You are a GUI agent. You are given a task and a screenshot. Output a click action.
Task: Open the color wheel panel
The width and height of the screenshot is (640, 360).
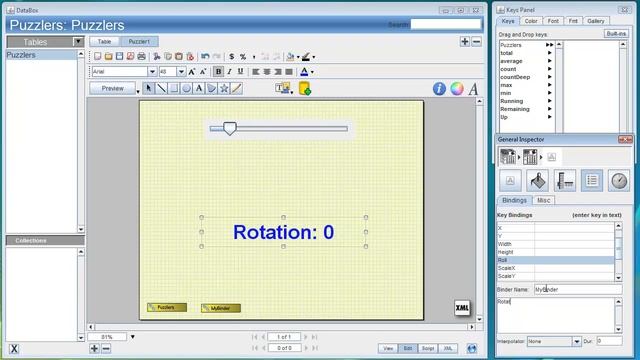tap(457, 89)
